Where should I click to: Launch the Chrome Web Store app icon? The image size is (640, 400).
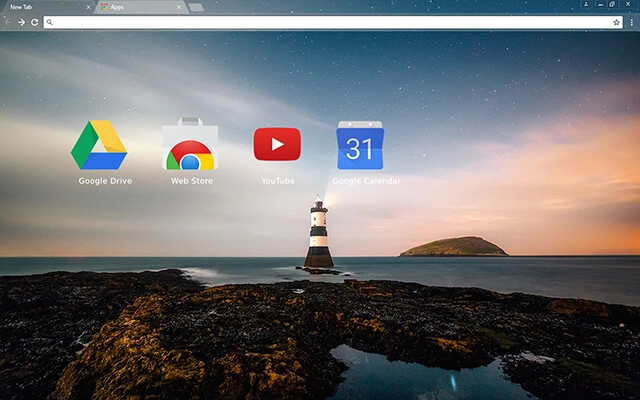190,144
